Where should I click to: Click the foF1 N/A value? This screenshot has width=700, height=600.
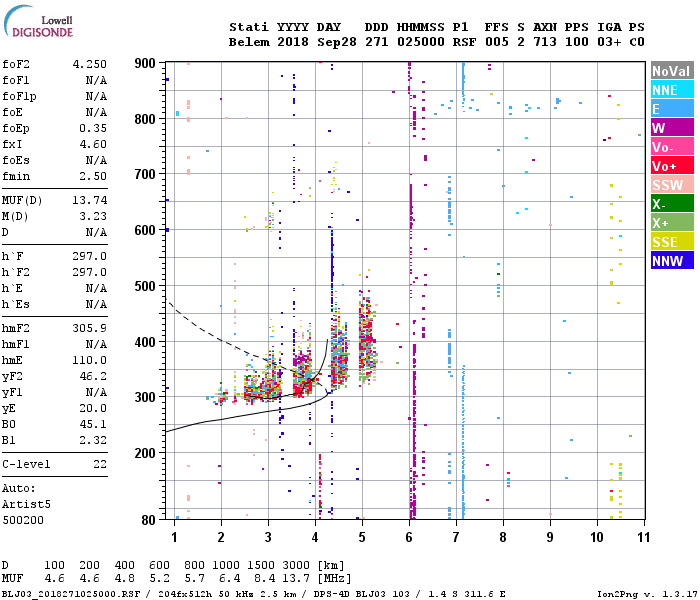96,80
